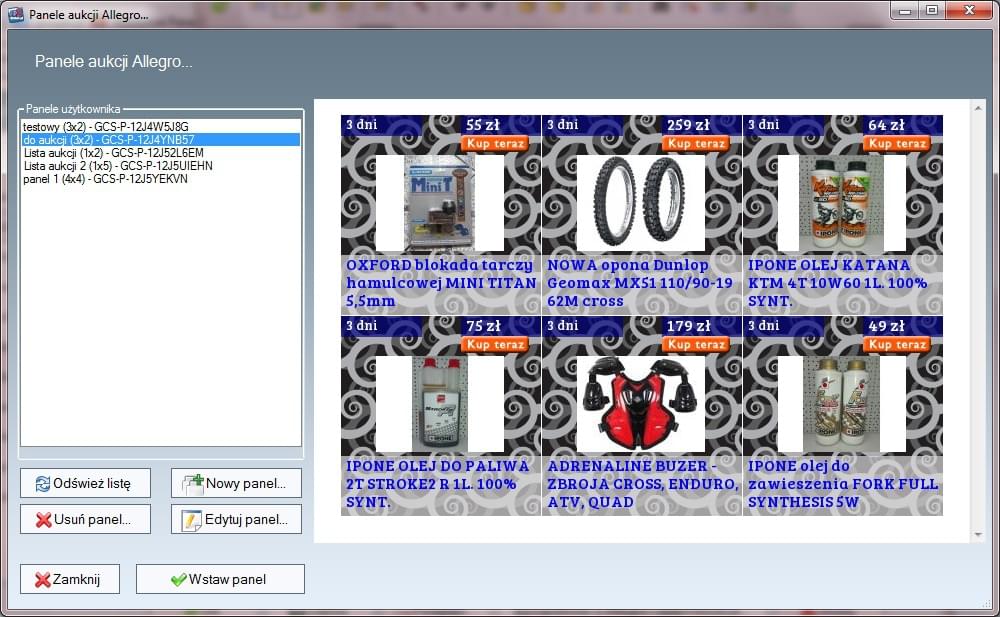1000x617 pixels.
Task: Click the preview scrollbar up arrow
Action: point(978,108)
